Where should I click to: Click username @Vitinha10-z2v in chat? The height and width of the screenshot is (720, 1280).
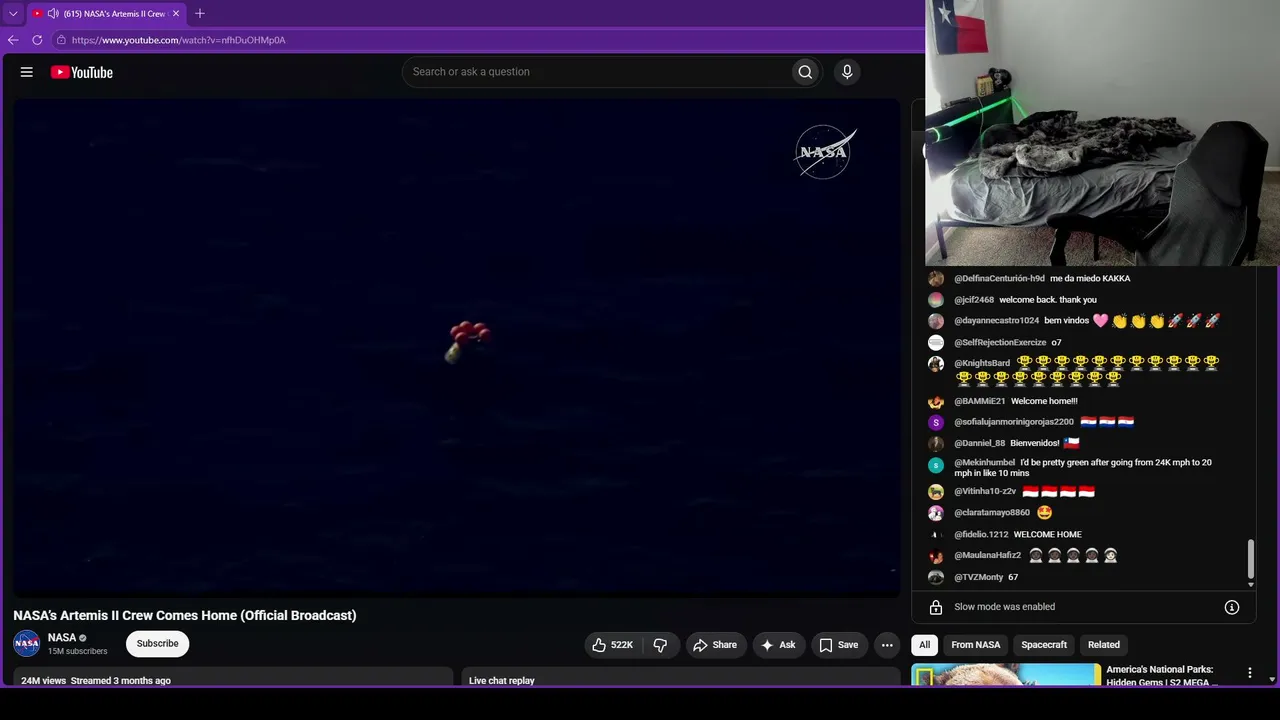tap(985, 491)
